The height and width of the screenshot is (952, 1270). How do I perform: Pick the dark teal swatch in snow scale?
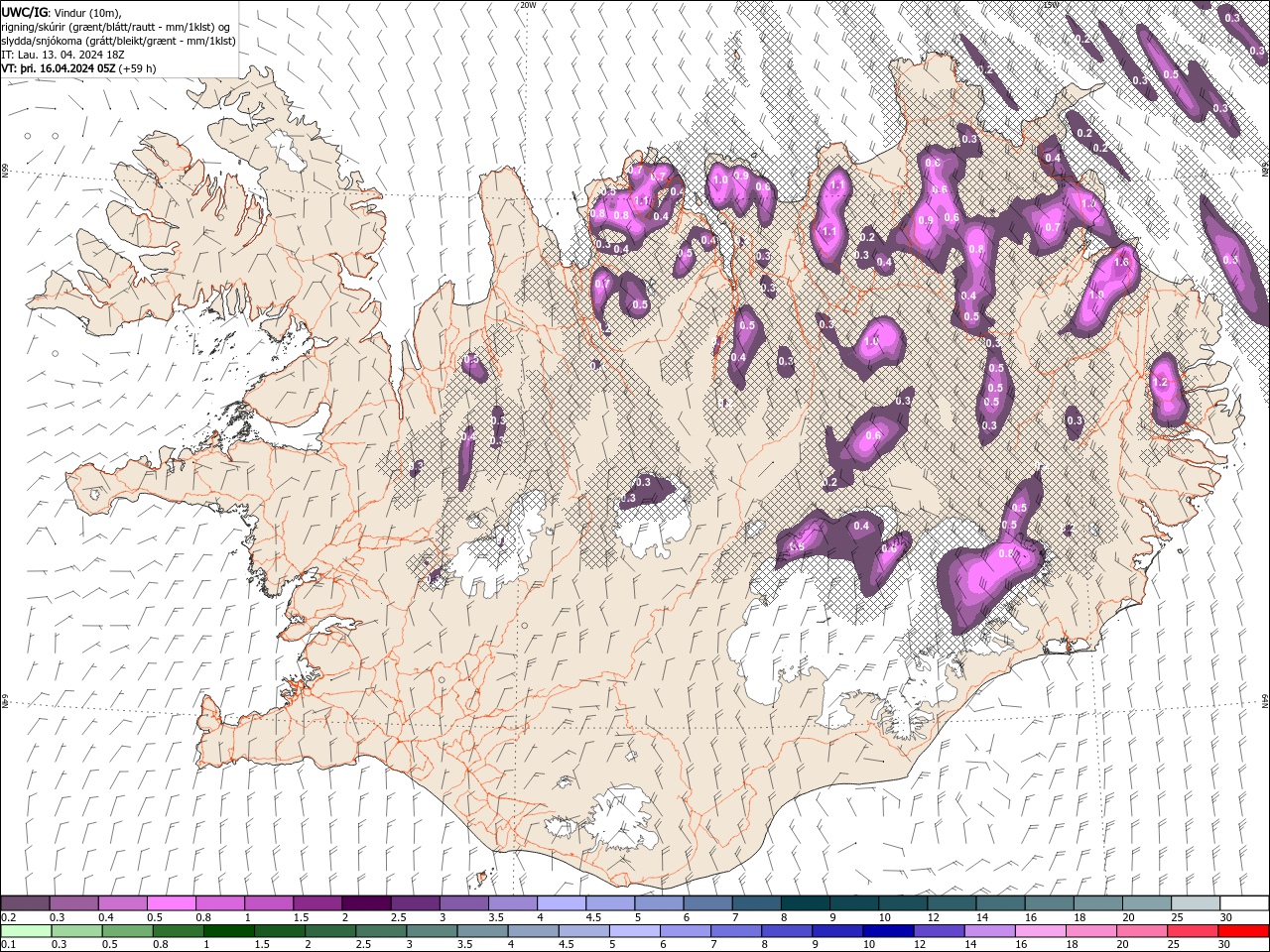[x=806, y=903]
